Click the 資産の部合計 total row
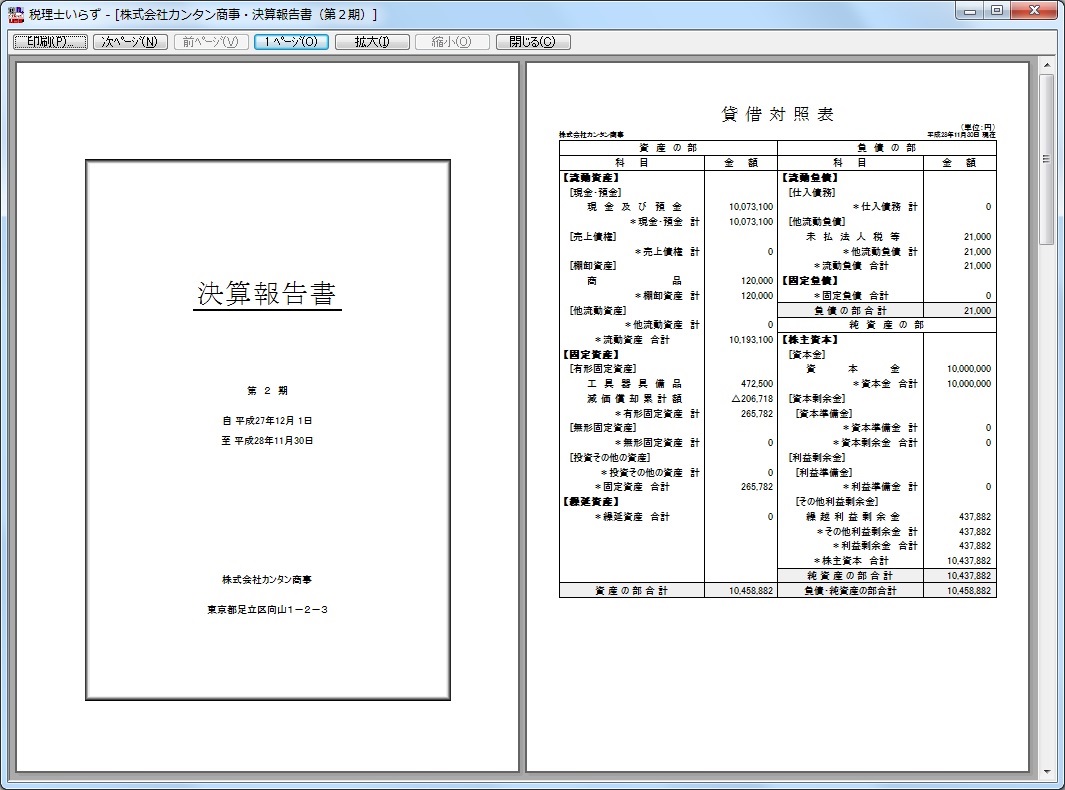Viewport: 1065px width, 790px height. (631, 591)
